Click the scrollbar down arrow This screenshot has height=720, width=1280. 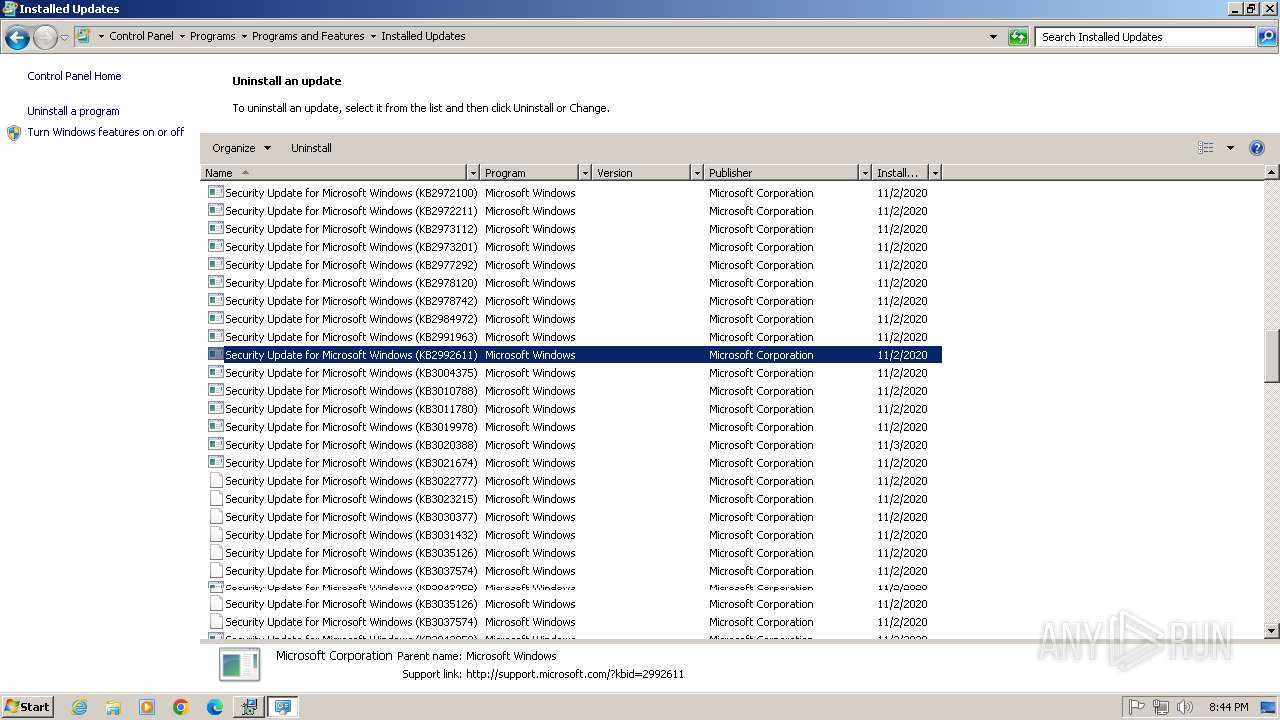click(1272, 631)
